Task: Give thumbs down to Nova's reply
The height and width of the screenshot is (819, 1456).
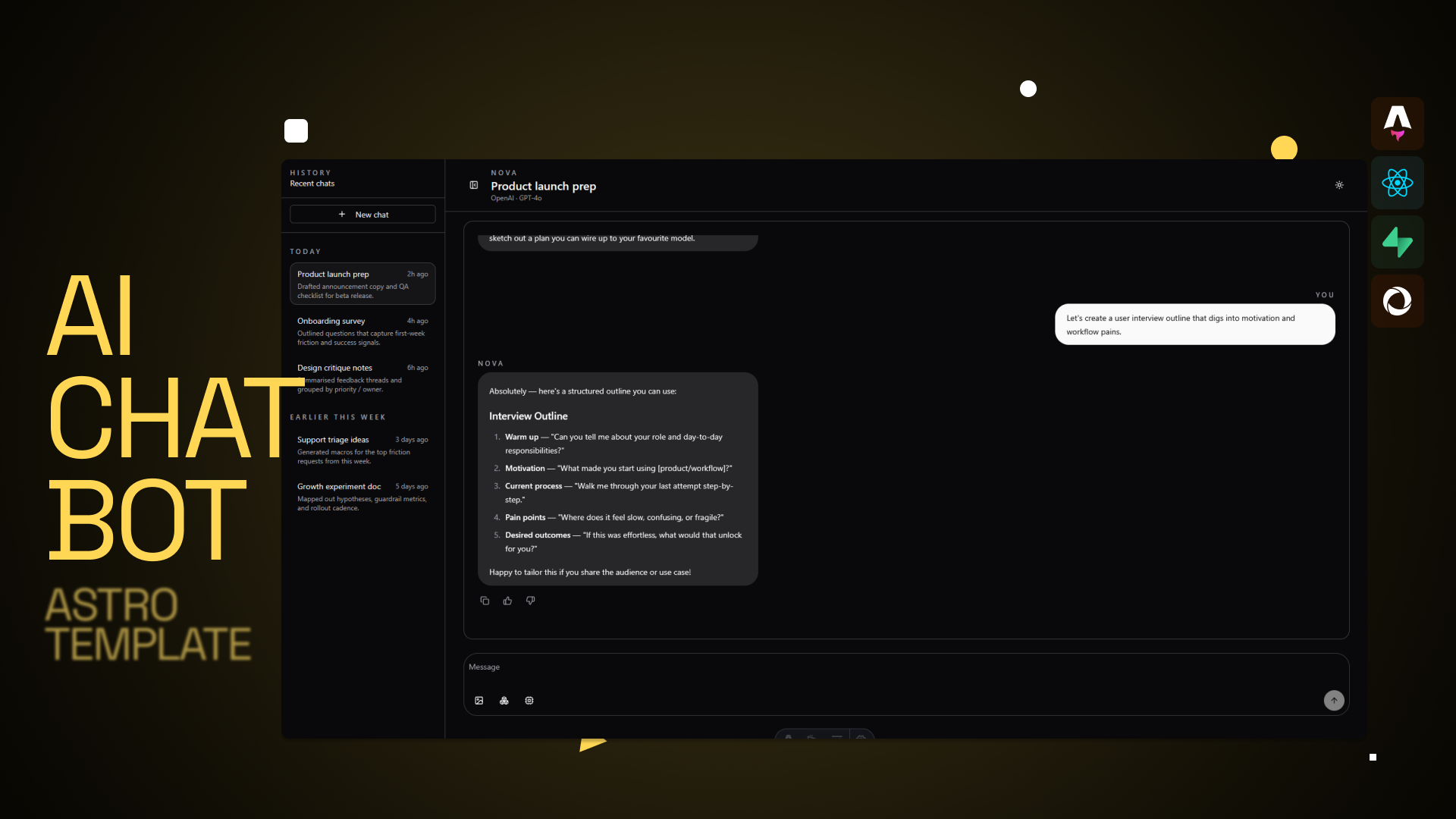Action: 531,601
